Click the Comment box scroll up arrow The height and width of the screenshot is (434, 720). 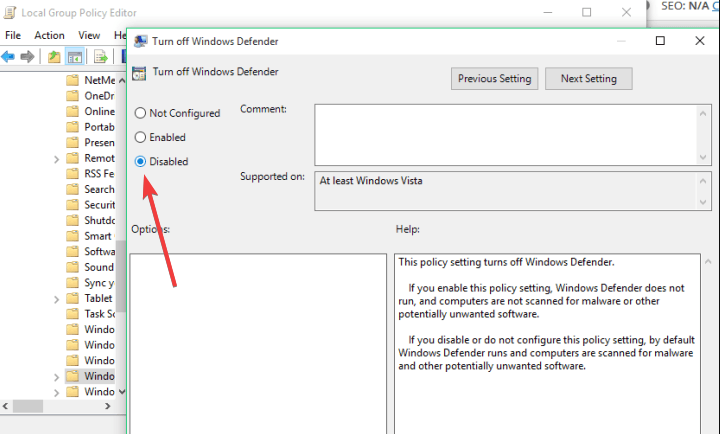point(703,113)
